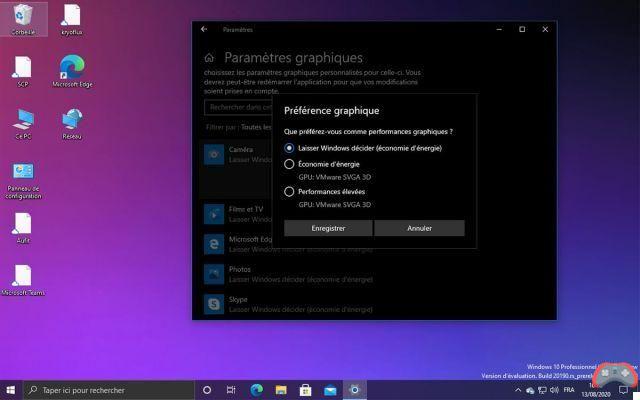Select the Photos app icon in list
The height and width of the screenshot is (400, 640).
[214, 274]
